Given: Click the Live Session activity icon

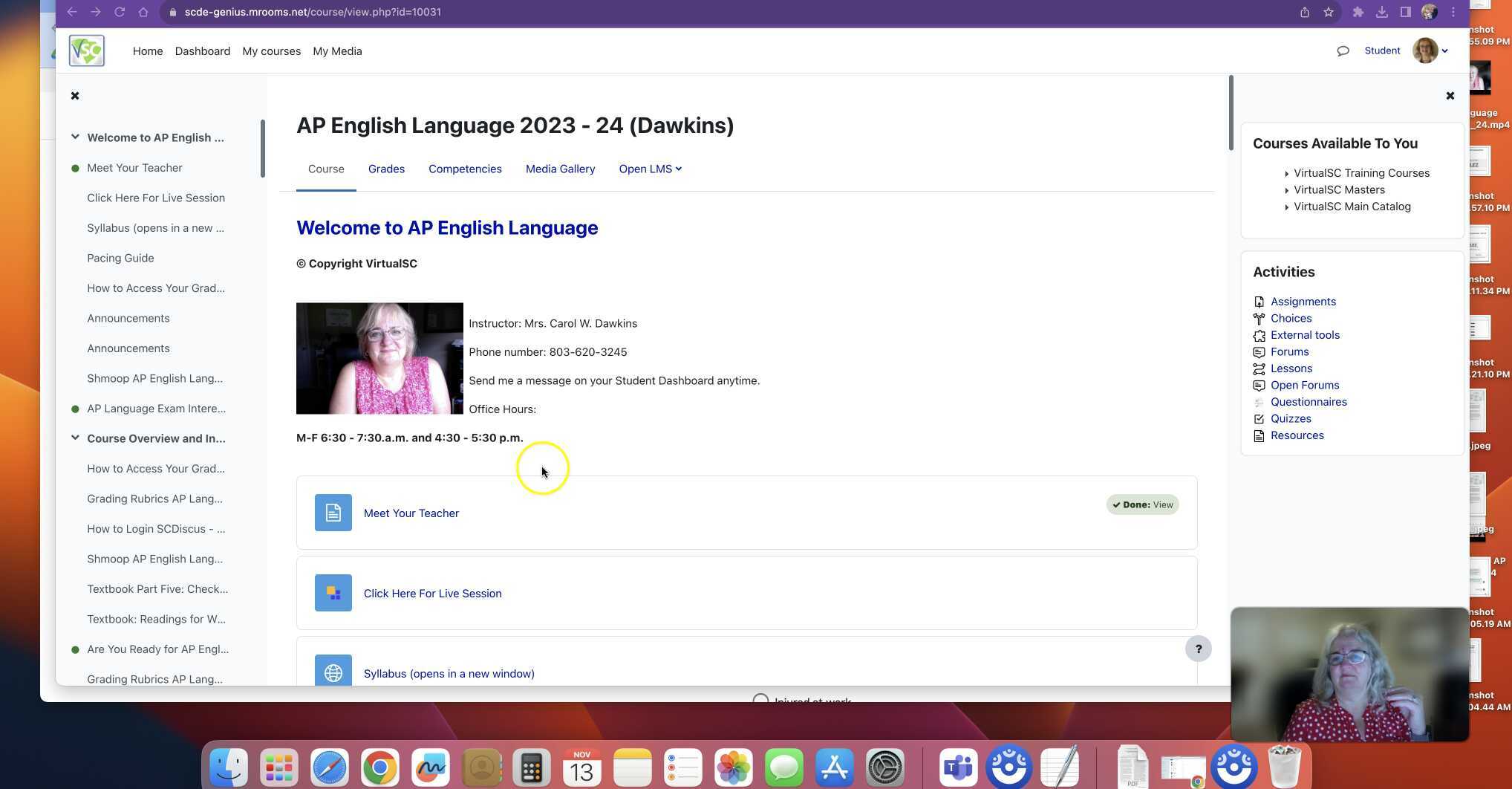Looking at the screenshot, I should [x=333, y=593].
